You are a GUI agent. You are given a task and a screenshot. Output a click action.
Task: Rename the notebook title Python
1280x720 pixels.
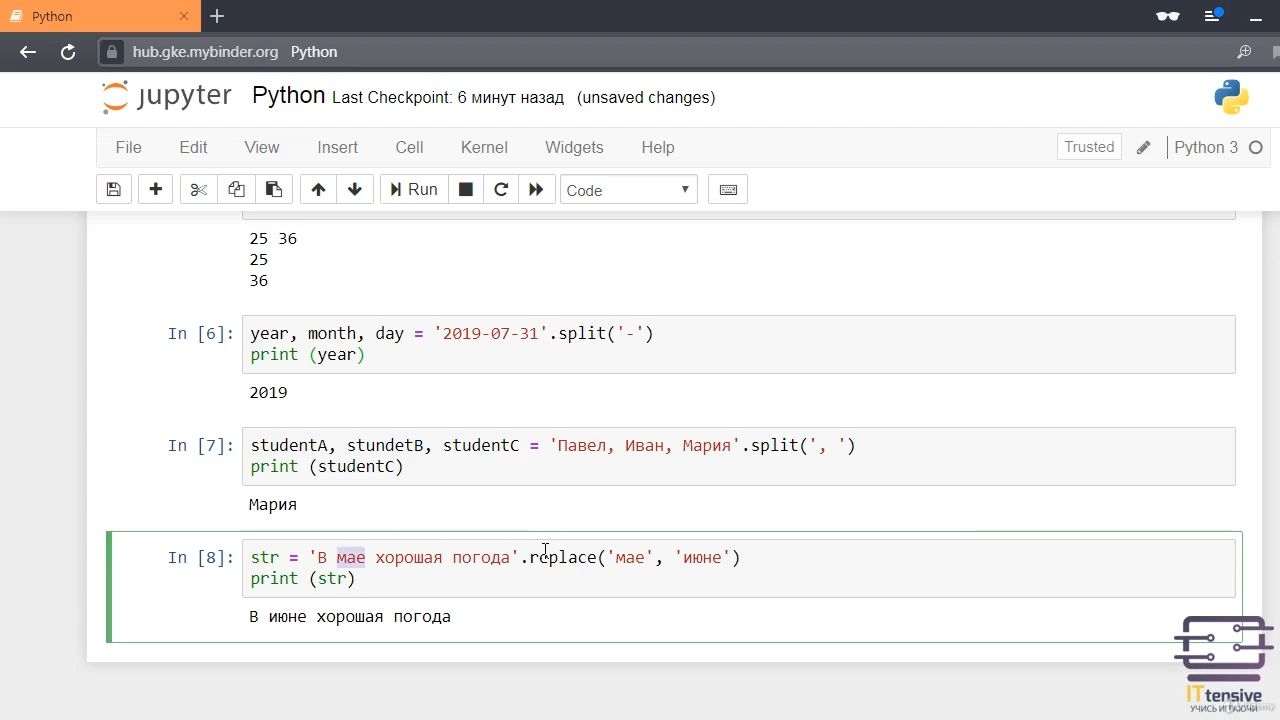tap(288, 95)
